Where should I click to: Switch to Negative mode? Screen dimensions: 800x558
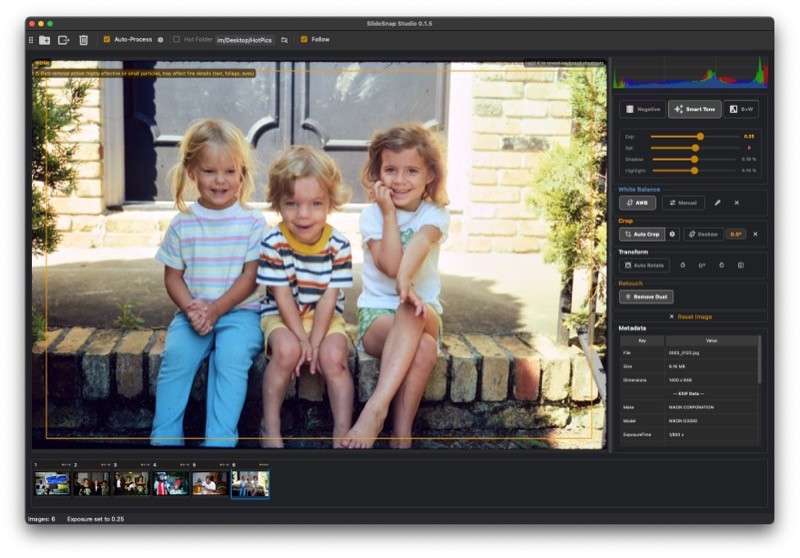[x=642, y=109]
